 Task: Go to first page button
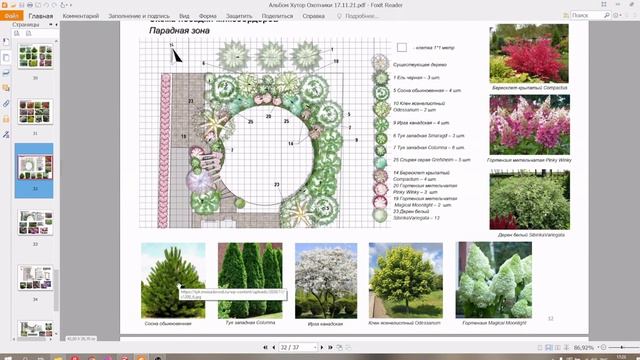265,347
